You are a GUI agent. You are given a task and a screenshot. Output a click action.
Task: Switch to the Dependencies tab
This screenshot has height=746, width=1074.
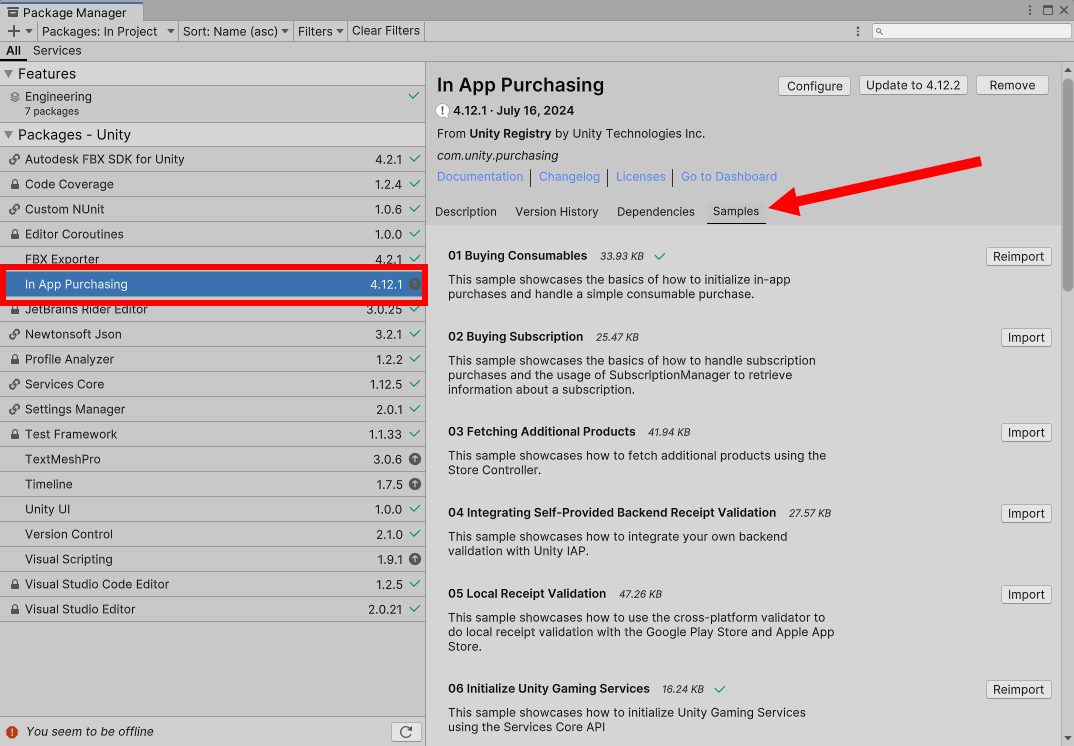point(655,212)
